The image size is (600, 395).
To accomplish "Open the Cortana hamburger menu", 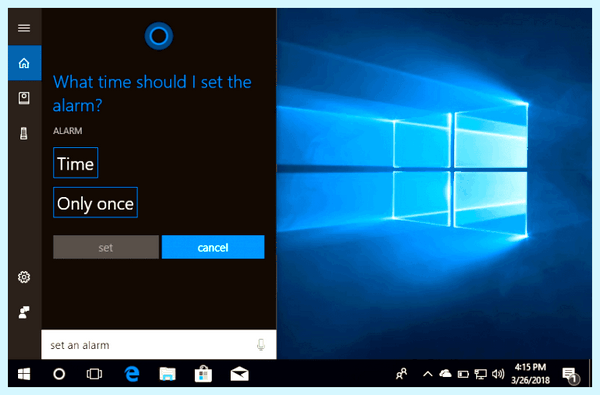I will 24,28.
